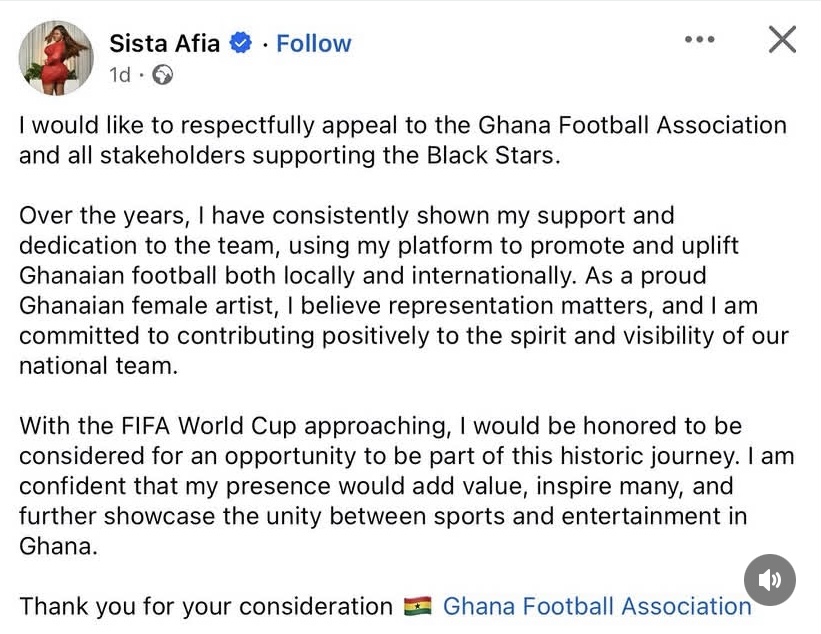Click the globe public privacy icon
The image size is (821, 634).
161,75
